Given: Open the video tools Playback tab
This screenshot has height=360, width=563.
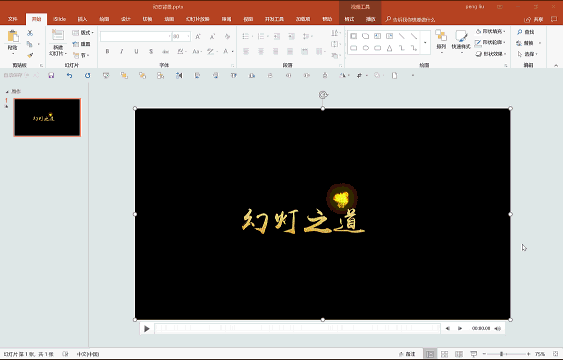Looking at the screenshot, I should tap(371, 19).
